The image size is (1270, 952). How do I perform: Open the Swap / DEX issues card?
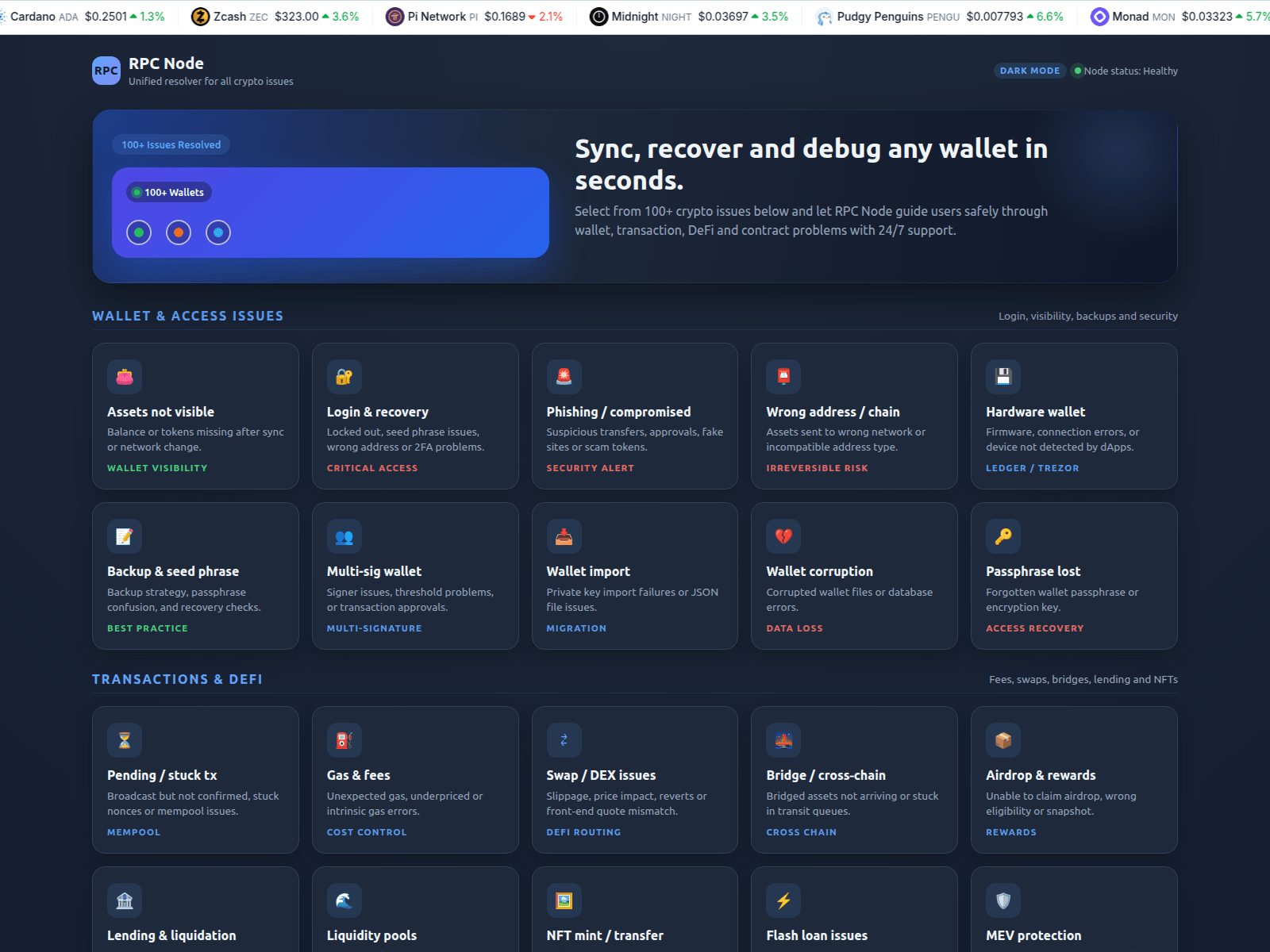[634, 780]
